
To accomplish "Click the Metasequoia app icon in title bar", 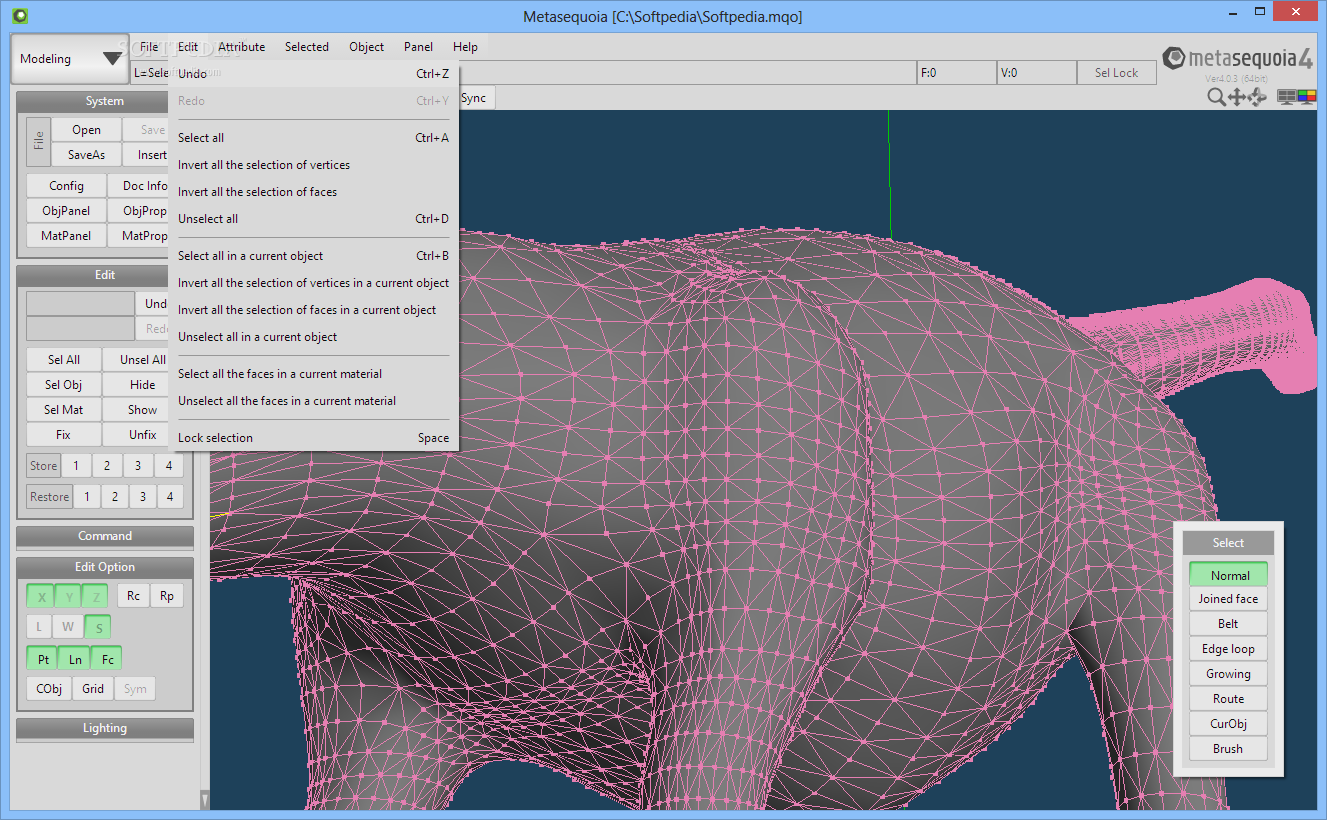I will 20,16.
